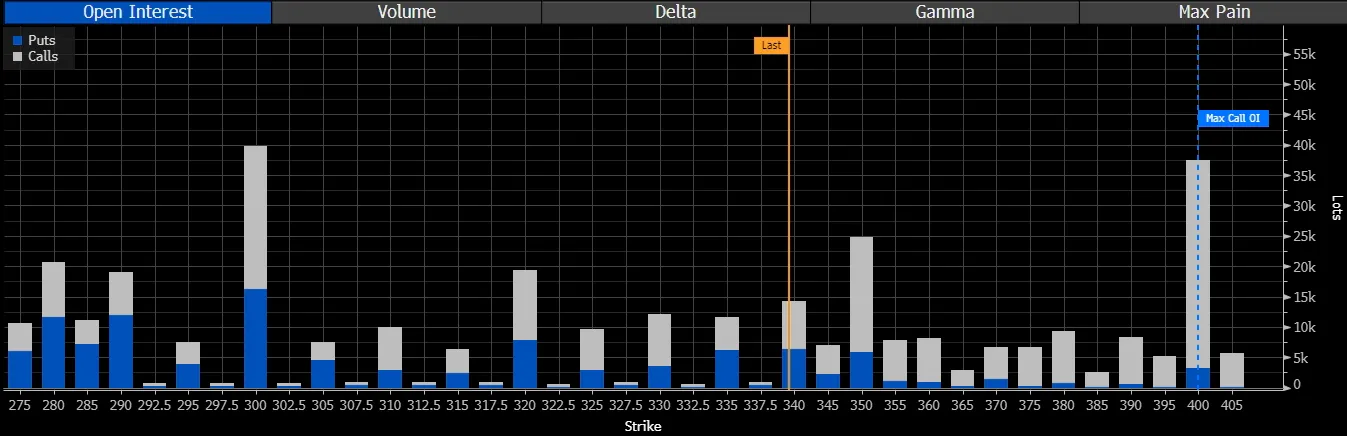Click the 'Strike' x-axis title
Viewport: 1347px width, 436px height.
[645, 426]
